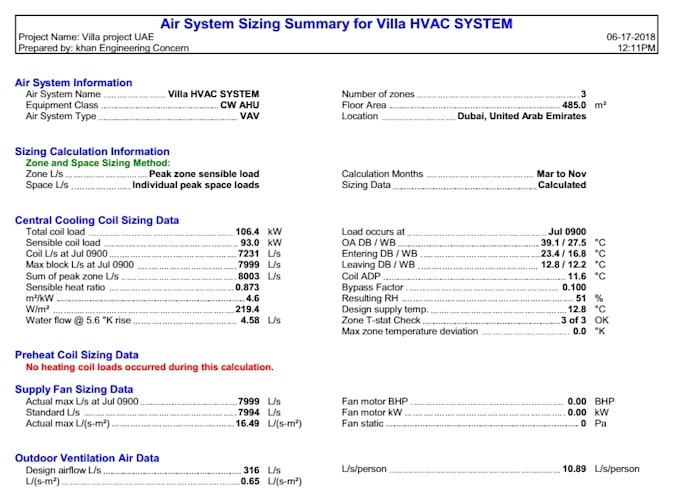Image resolution: width=680 pixels, height=502 pixels.
Task: Select Standard L/s value '7994'
Action: 248,412
